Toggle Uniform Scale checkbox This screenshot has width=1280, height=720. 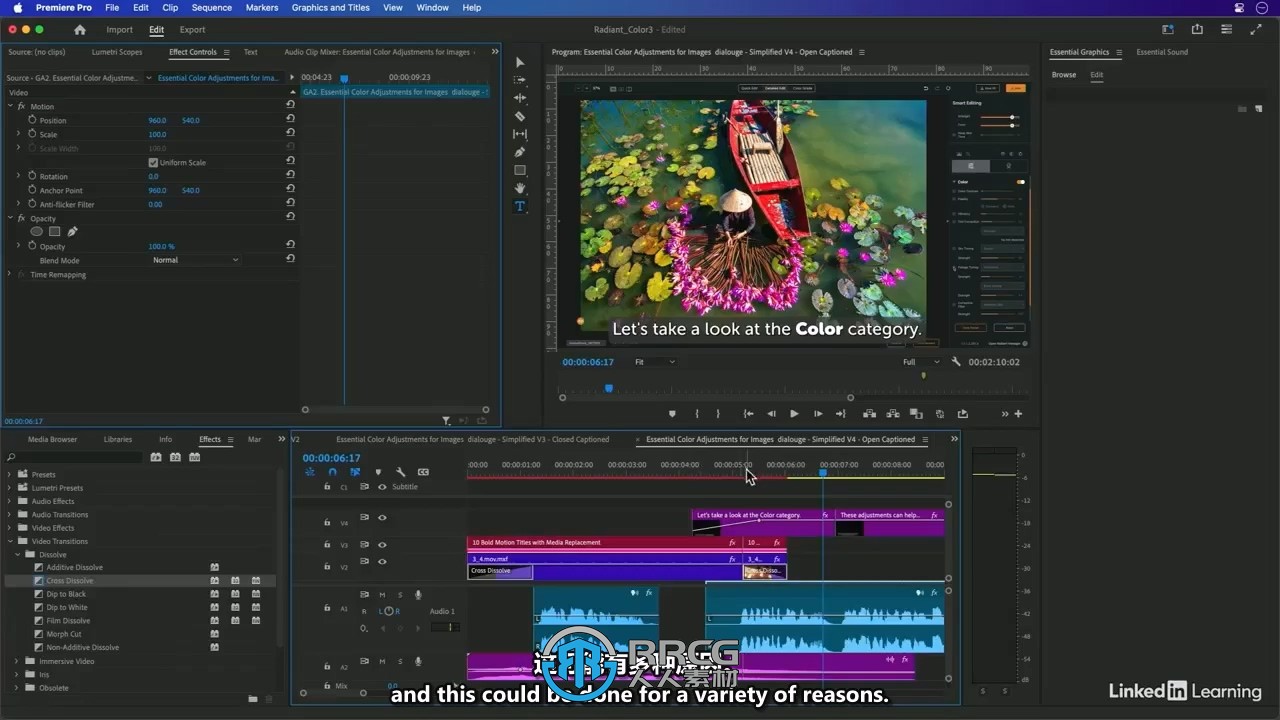153,162
